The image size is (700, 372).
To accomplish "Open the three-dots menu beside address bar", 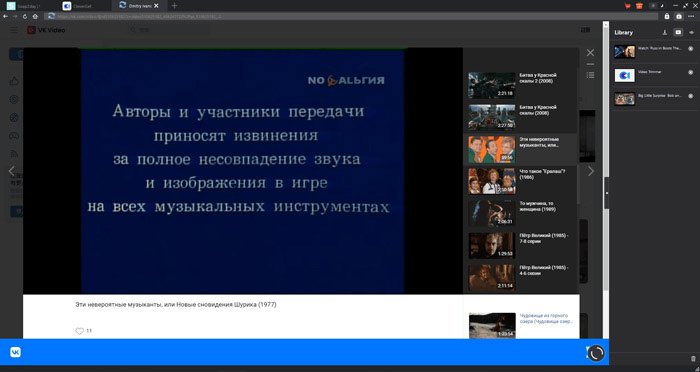I will point(691,16).
